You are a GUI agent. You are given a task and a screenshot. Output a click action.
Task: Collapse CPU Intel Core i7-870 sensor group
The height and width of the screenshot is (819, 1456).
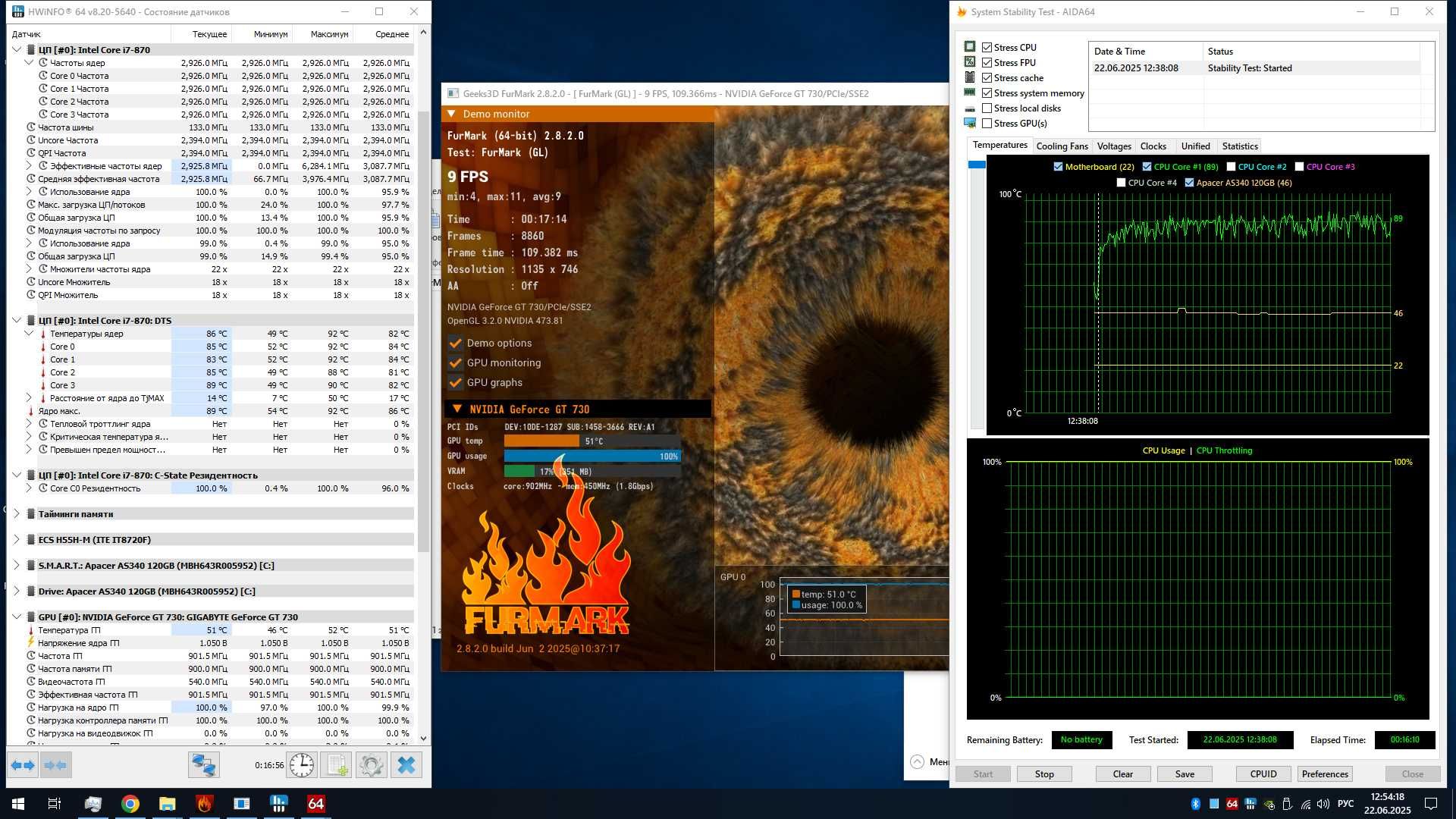[x=17, y=49]
